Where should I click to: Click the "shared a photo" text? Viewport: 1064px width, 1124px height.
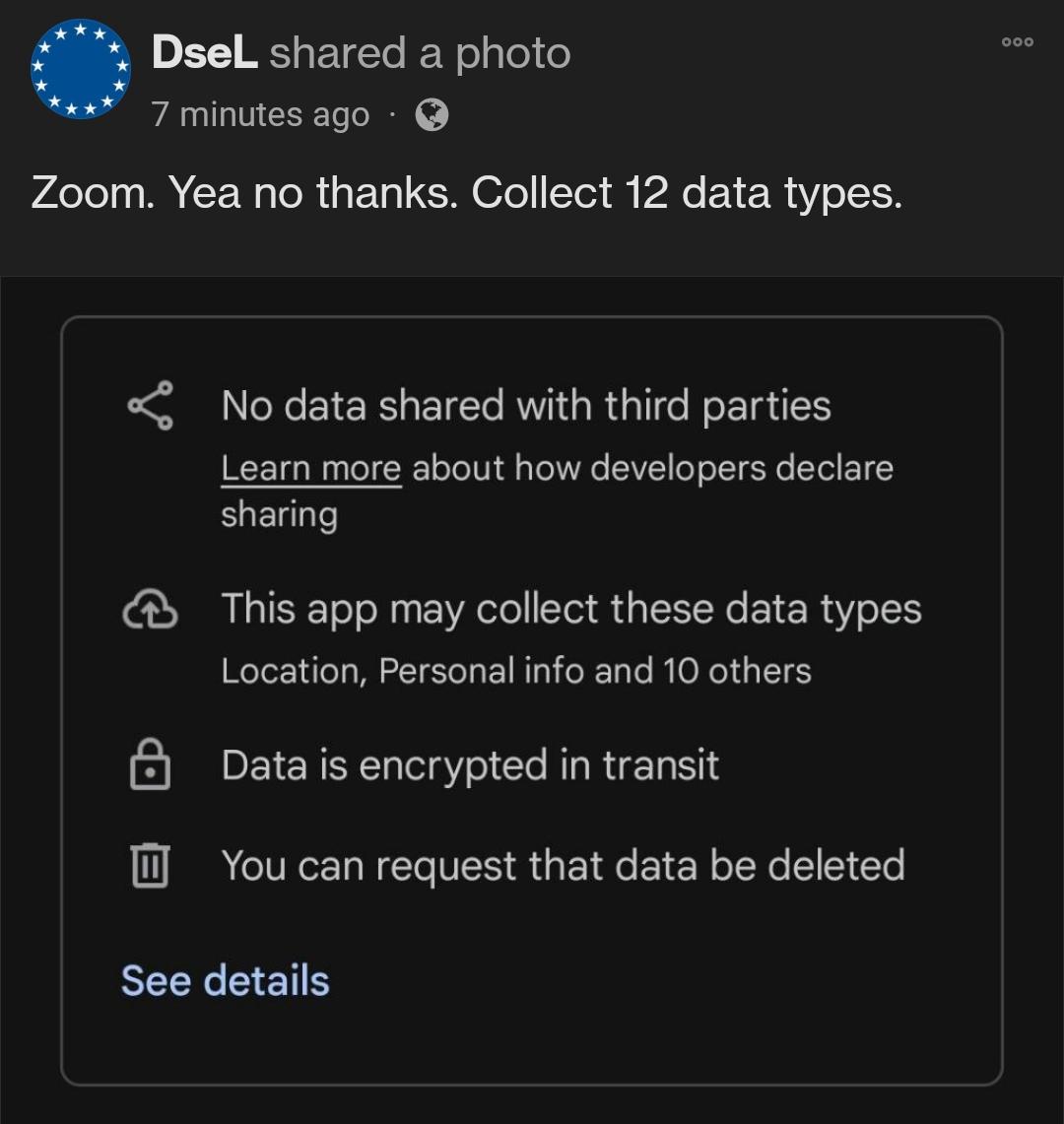pos(421,53)
